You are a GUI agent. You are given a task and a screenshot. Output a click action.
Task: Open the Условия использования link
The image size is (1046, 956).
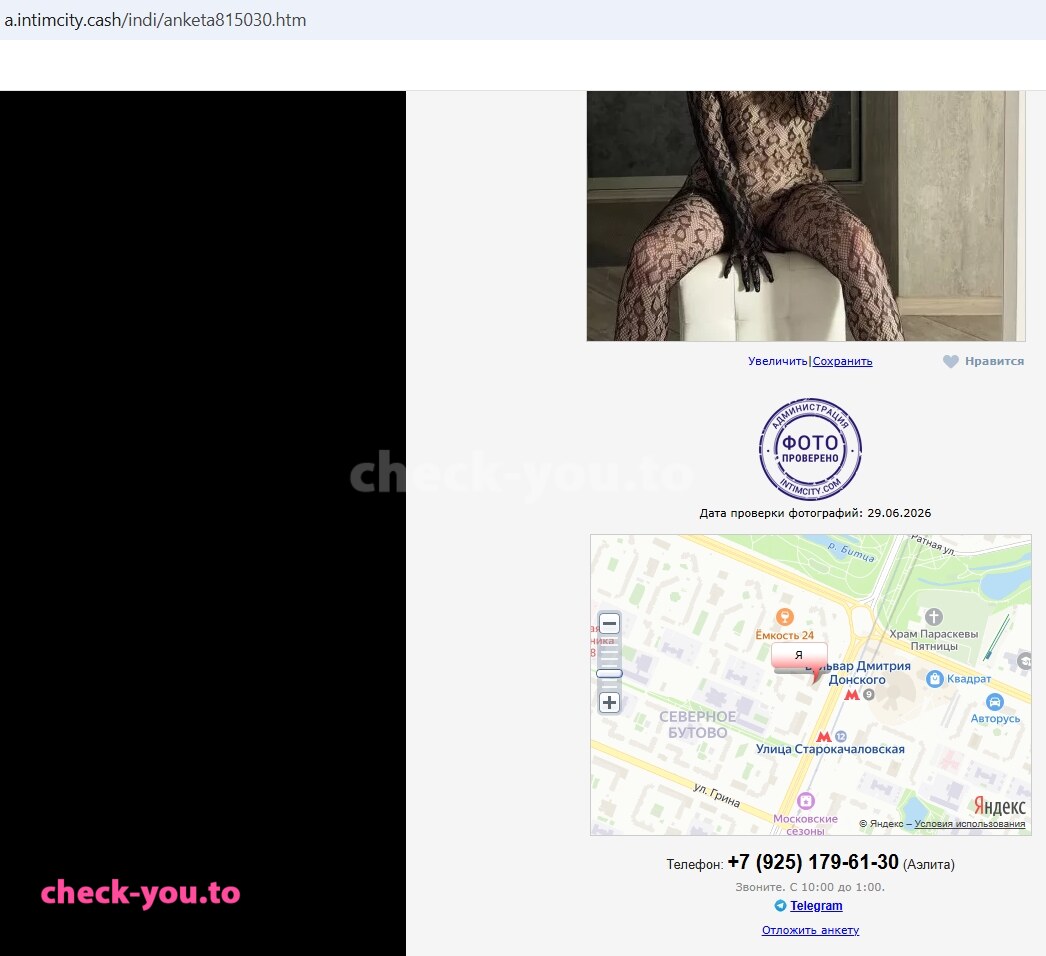coord(969,824)
